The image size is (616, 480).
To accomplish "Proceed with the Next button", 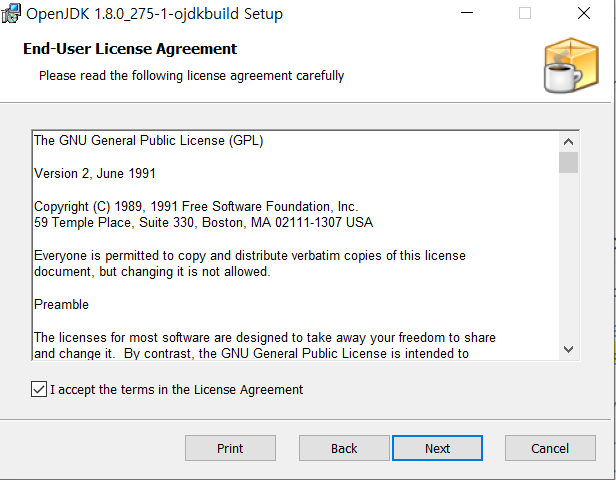I will pyautogui.click(x=437, y=448).
